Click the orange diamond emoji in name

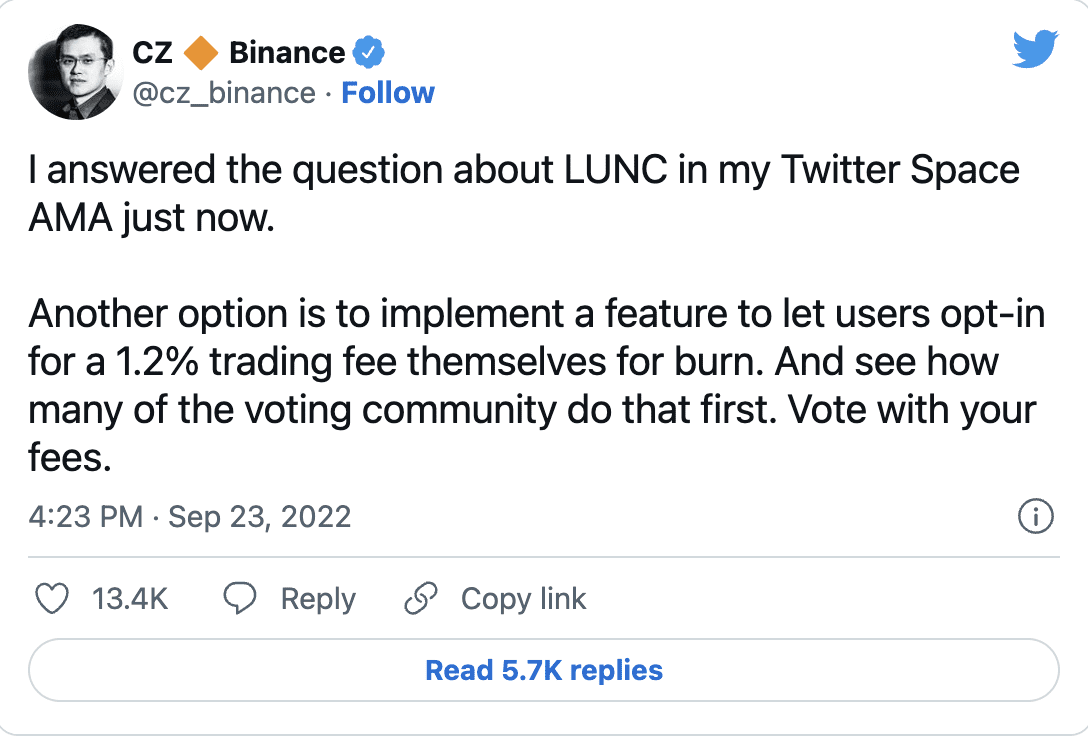tap(202, 51)
